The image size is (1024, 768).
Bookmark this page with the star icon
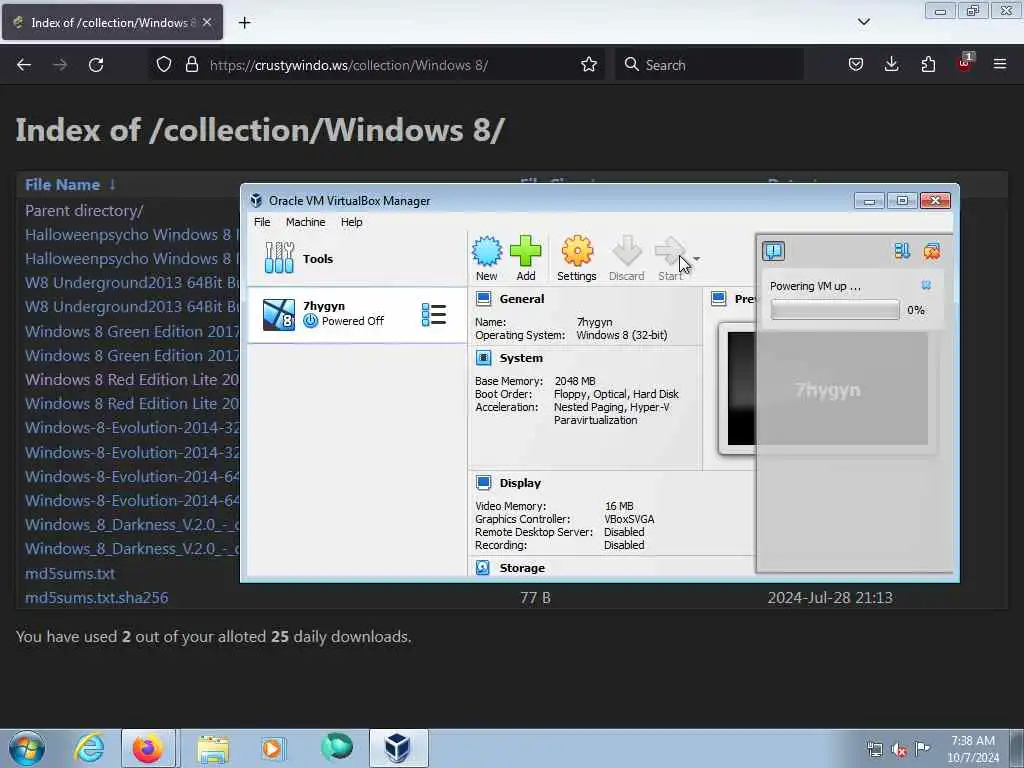pos(589,65)
